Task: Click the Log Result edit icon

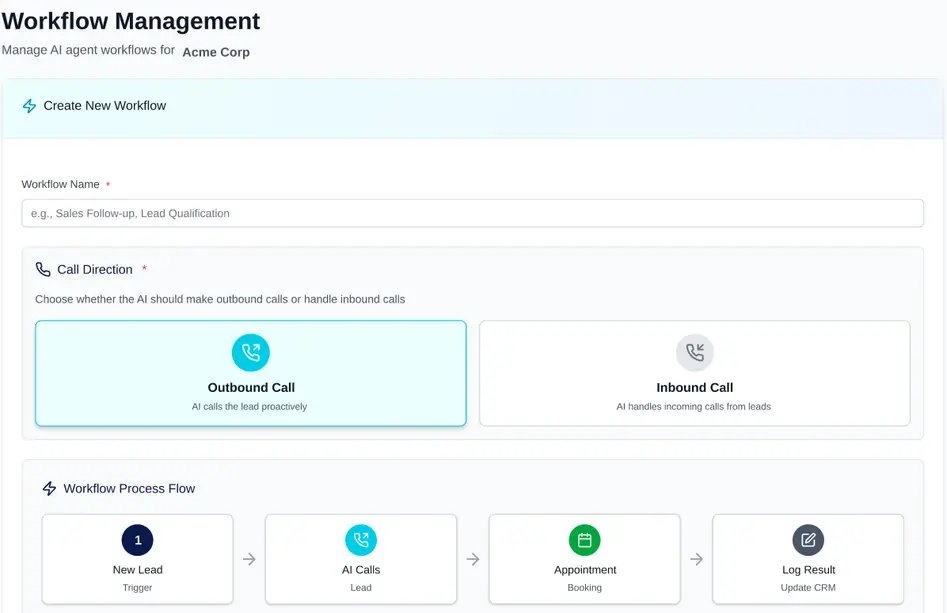Action: click(808, 540)
